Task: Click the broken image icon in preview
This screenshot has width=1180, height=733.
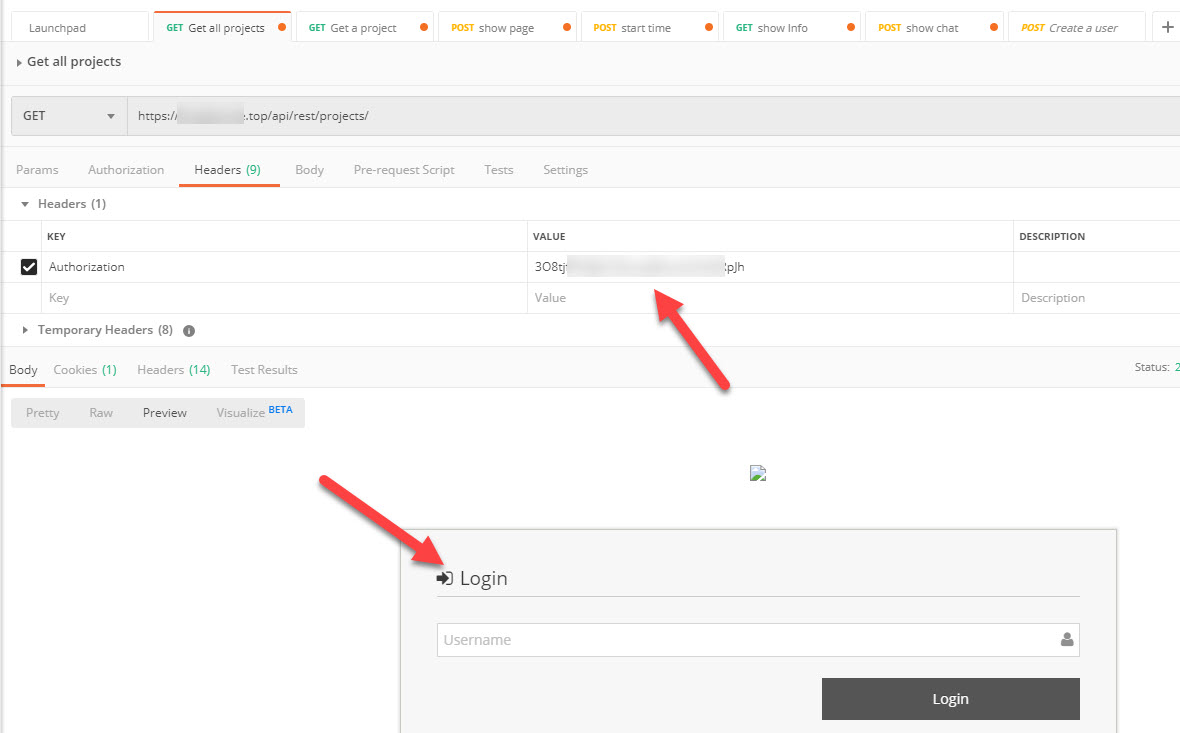Action: click(x=758, y=474)
